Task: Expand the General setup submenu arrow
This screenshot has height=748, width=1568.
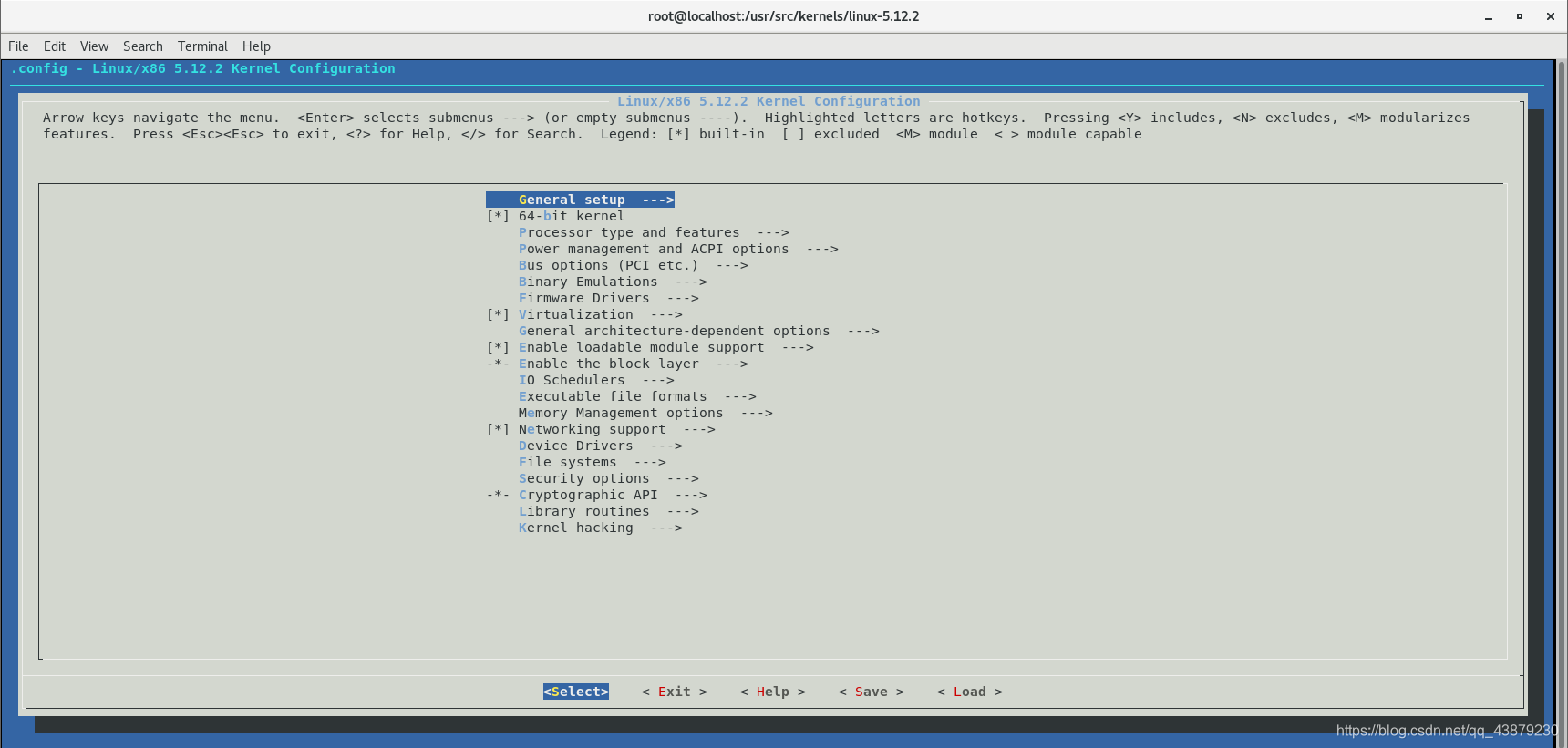Action: coord(658,200)
